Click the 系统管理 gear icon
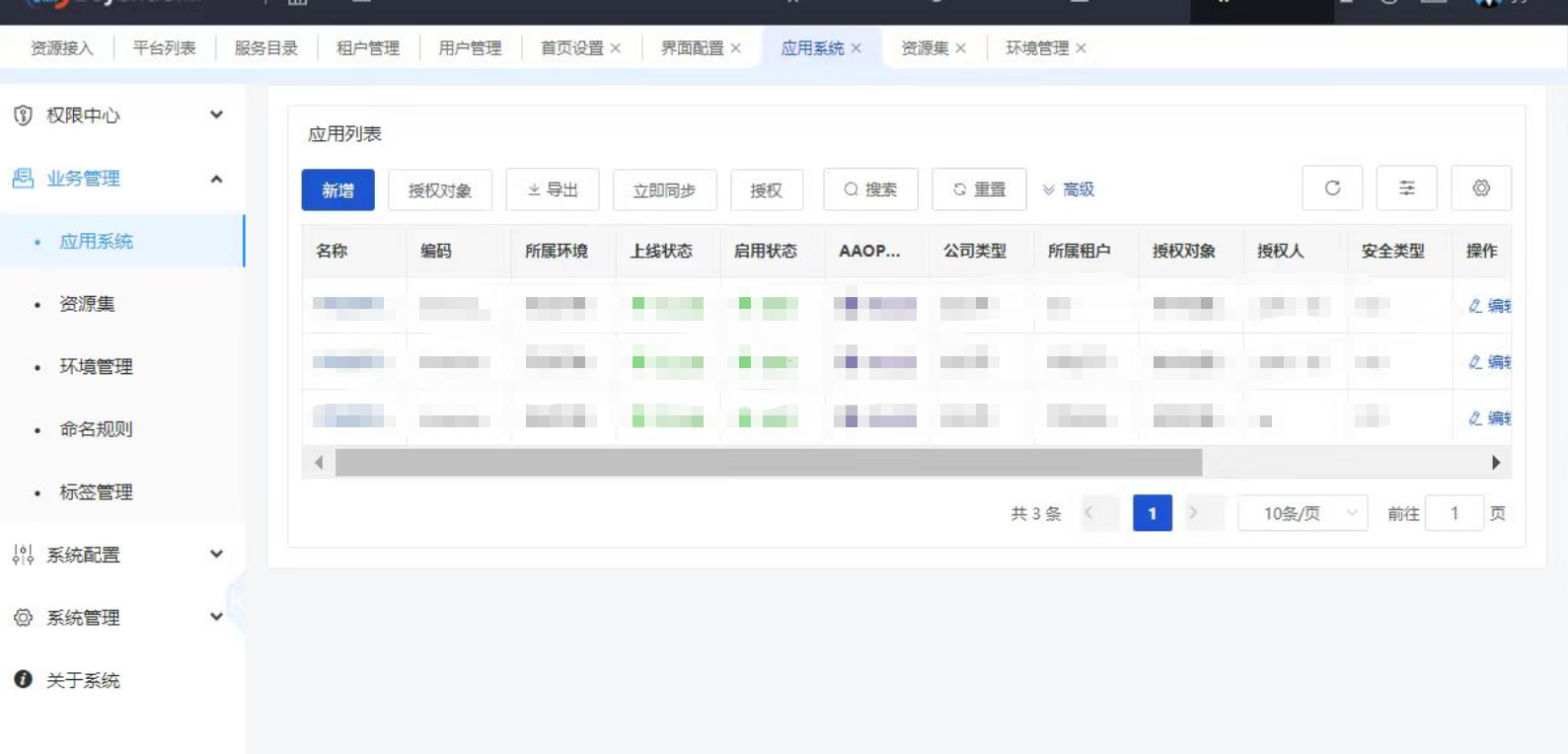1568x754 pixels. pyautogui.click(x=23, y=618)
